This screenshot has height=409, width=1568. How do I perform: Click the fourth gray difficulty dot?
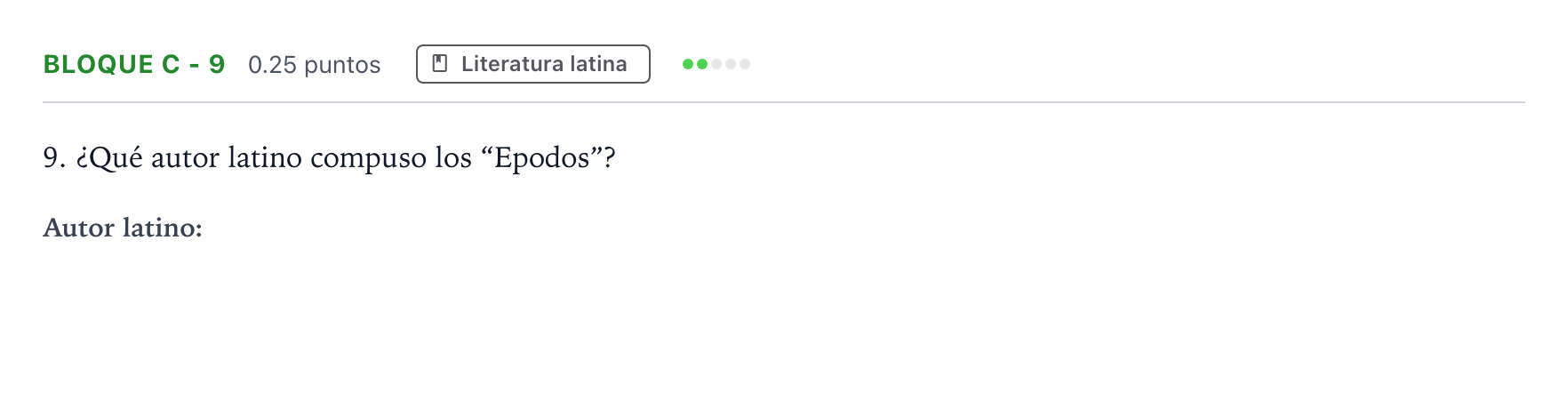point(731,64)
